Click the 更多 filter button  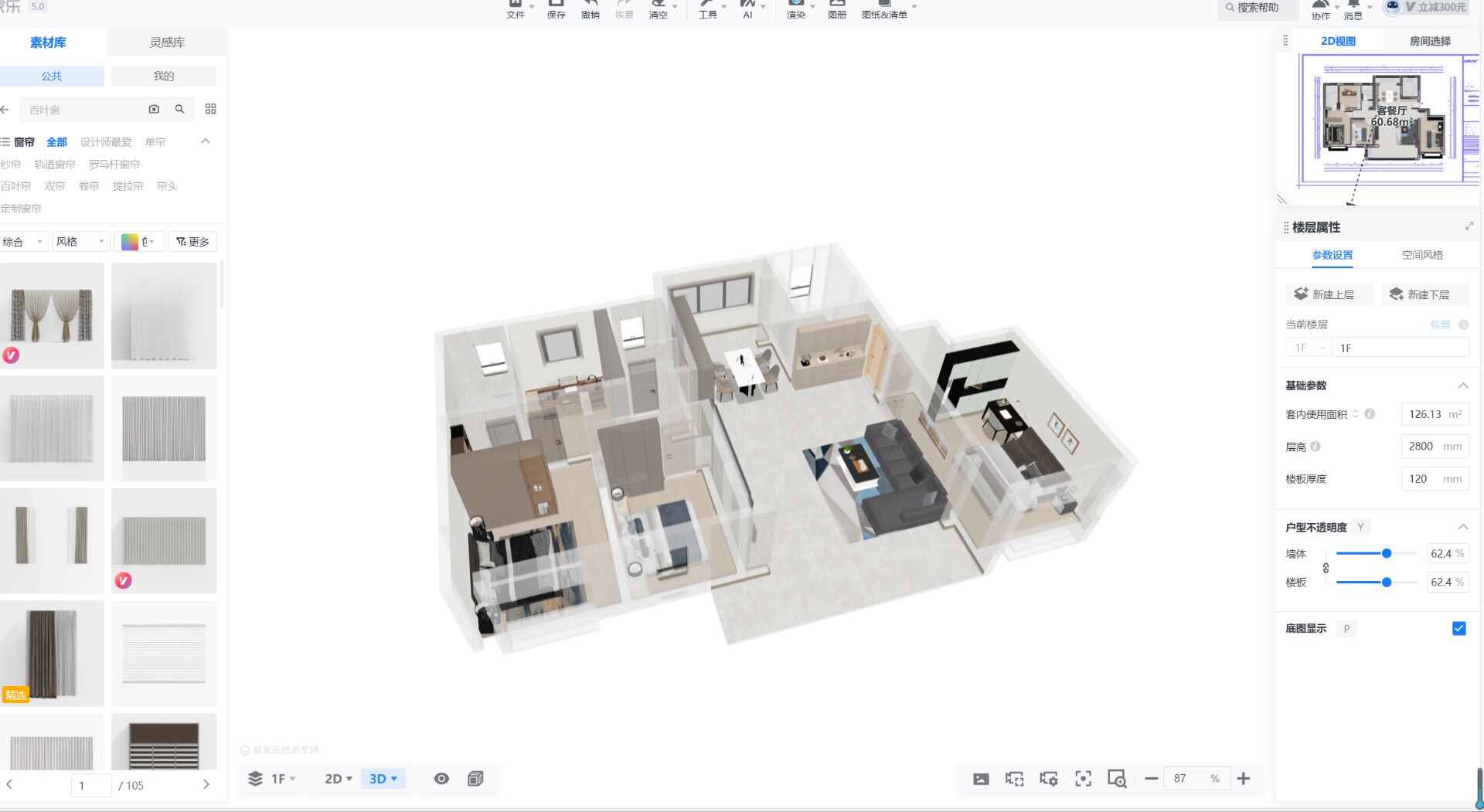(192, 242)
